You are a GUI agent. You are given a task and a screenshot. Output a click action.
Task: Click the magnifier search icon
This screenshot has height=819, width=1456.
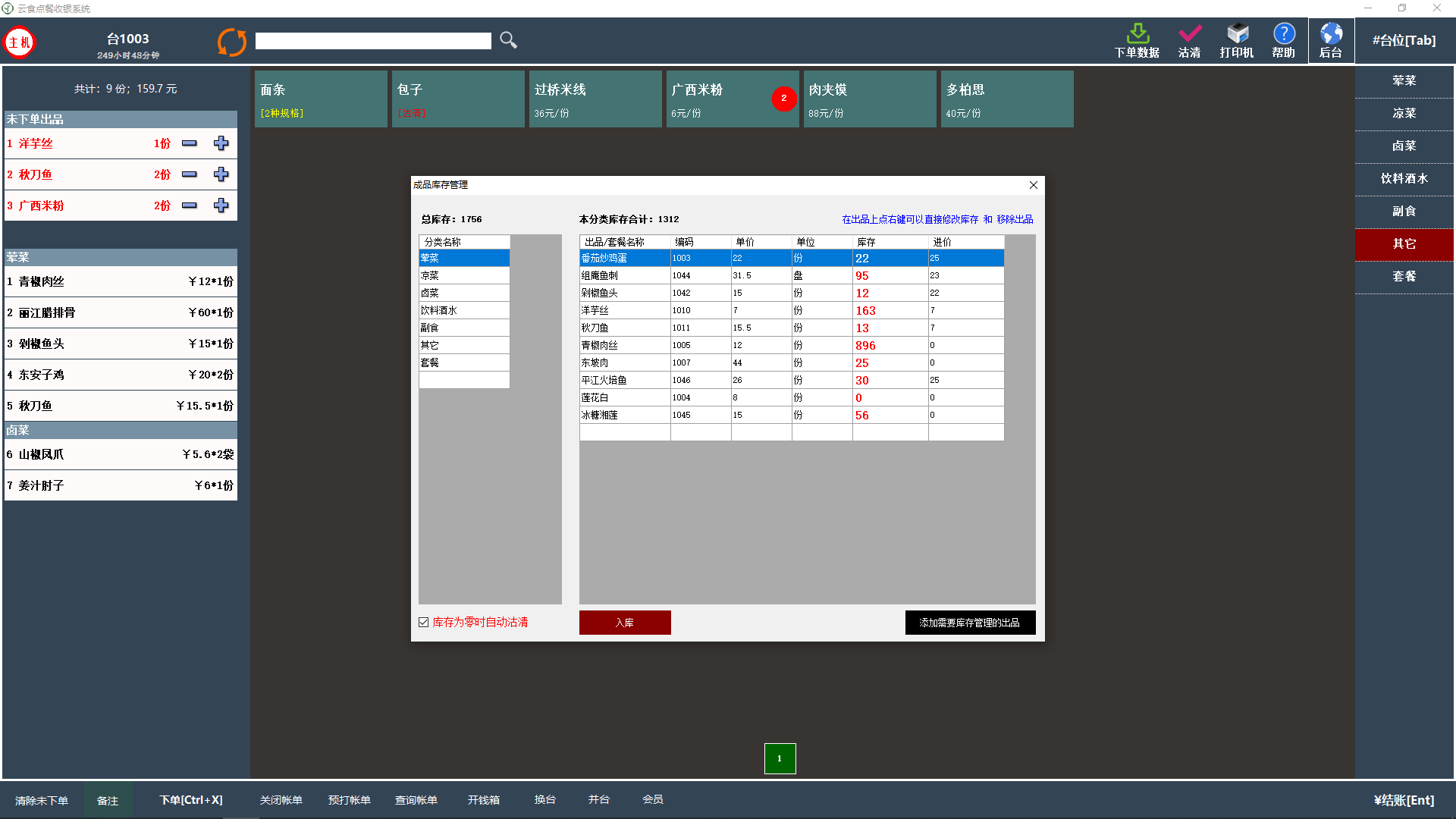coord(508,40)
